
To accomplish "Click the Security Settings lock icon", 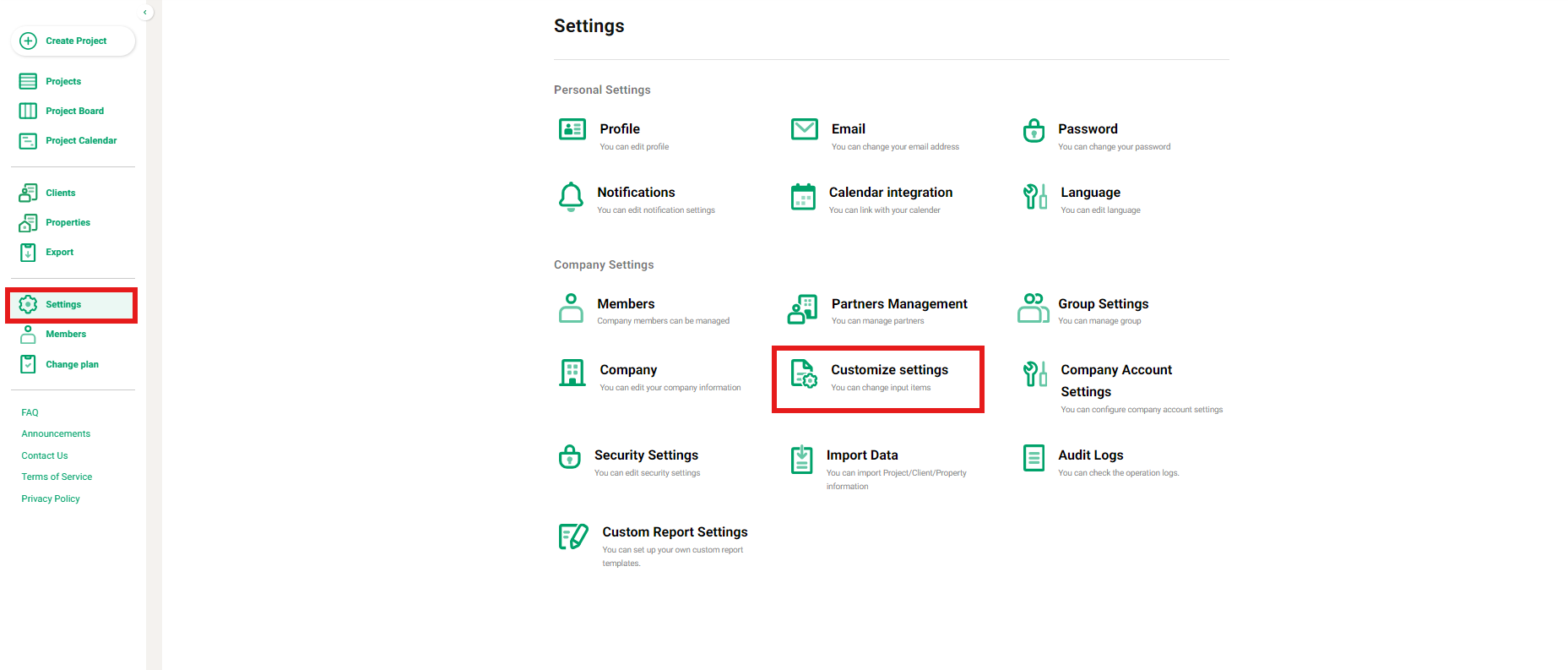I will click(x=570, y=457).
